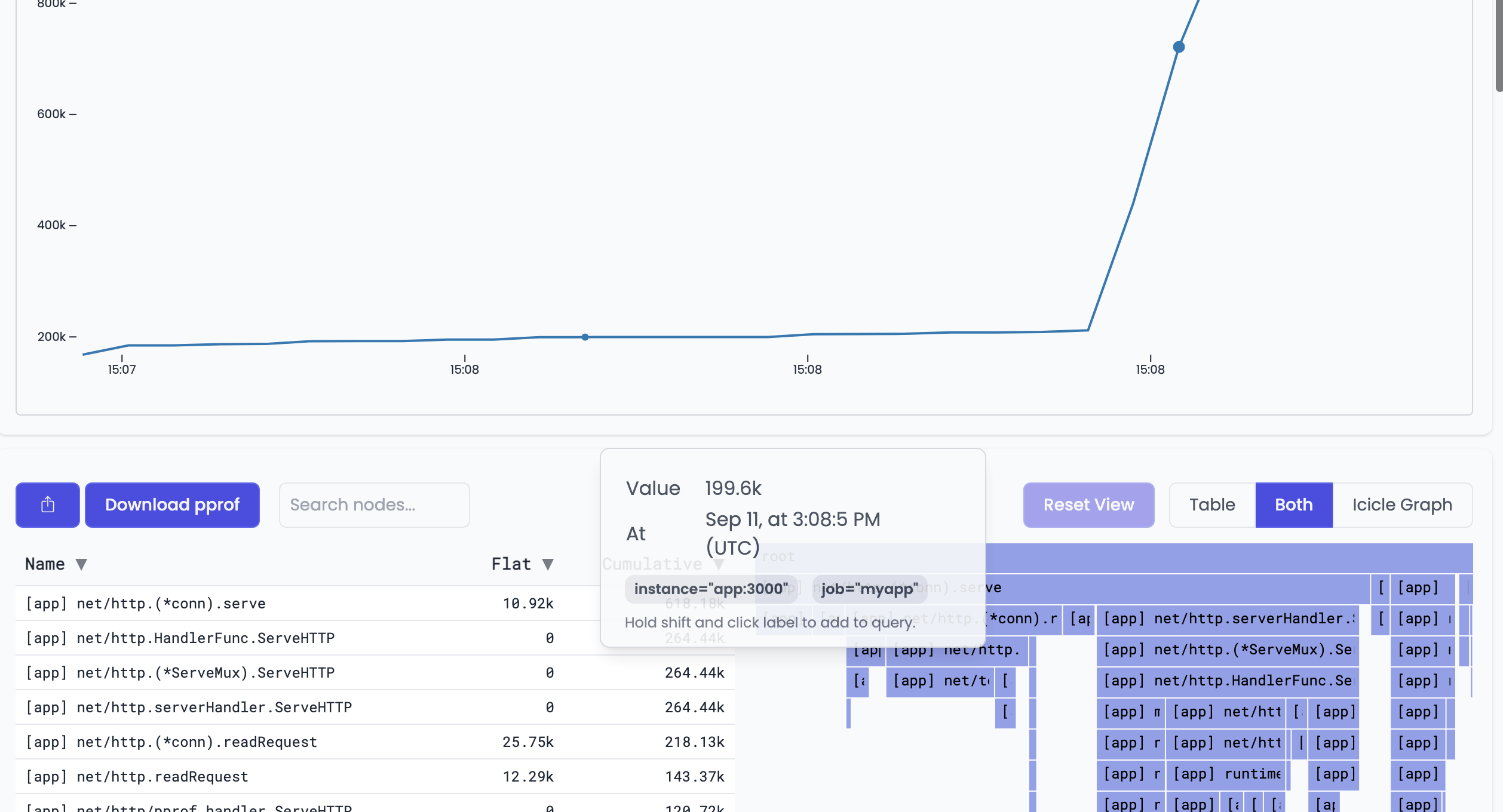
Task: Click the Flat value 10.92k cell
Action: [528, 603]
